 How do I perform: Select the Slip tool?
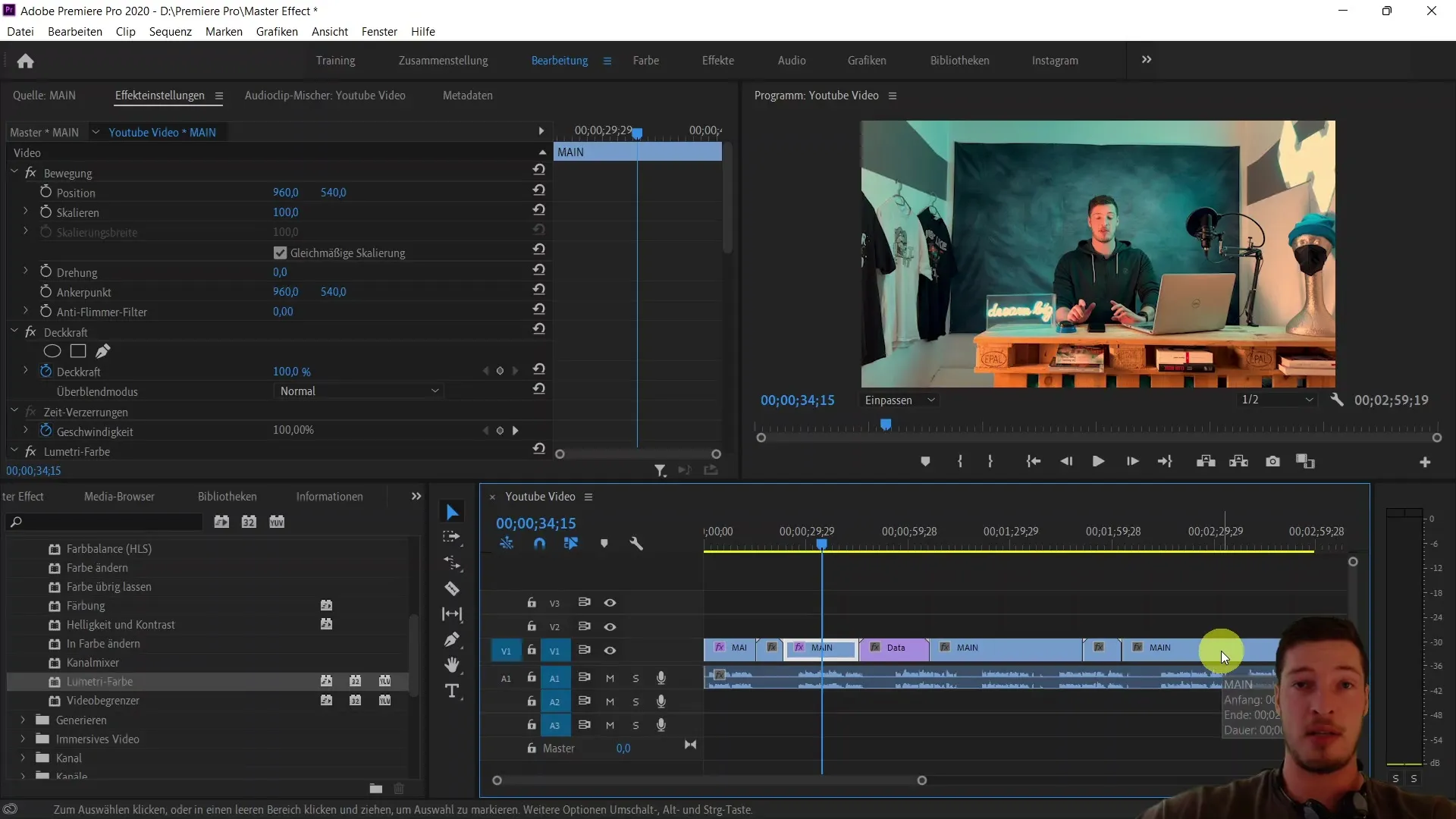point(452,614)
